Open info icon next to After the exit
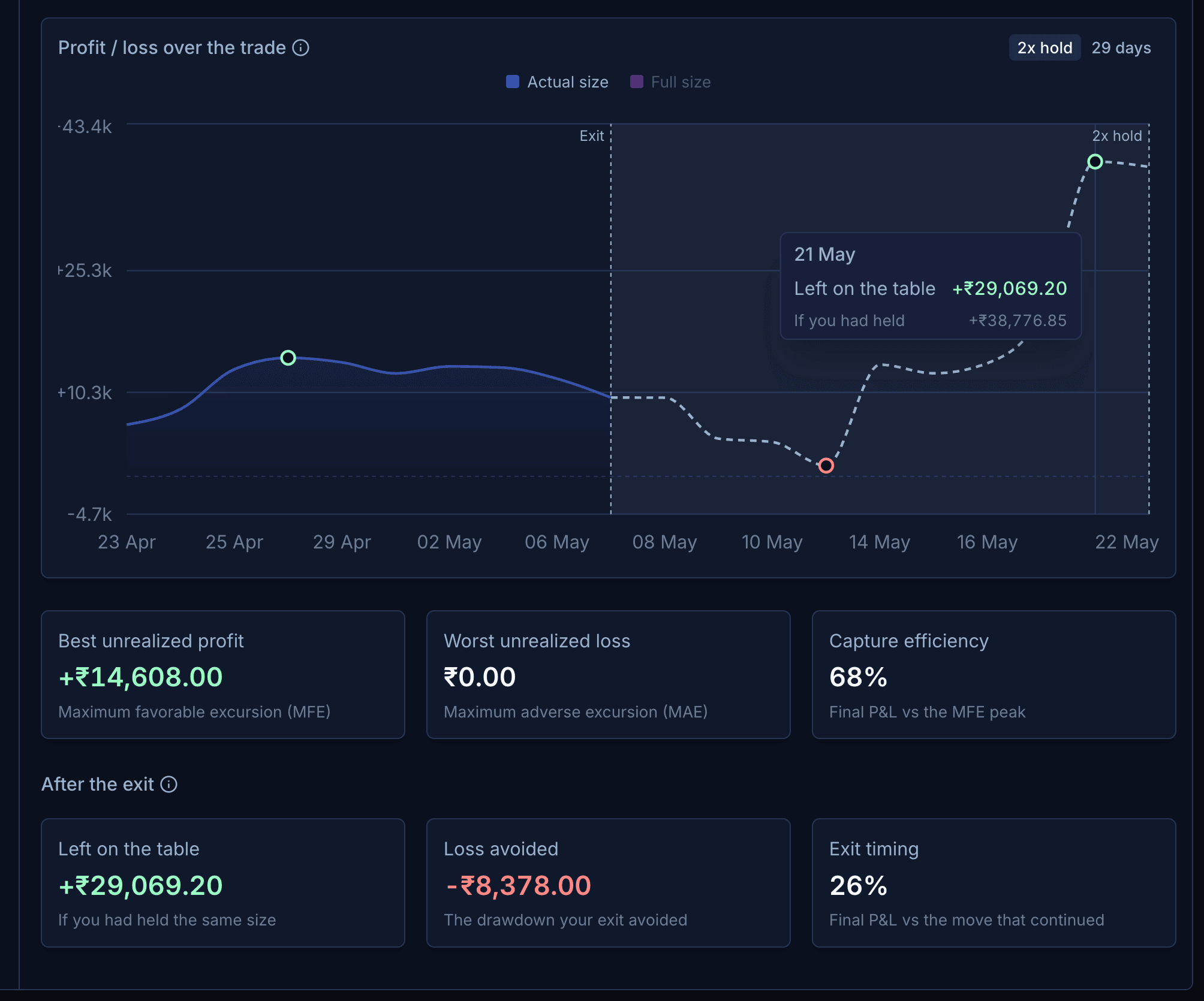The width and height of the screenshot is (1204, 1001). click(169, 785)
